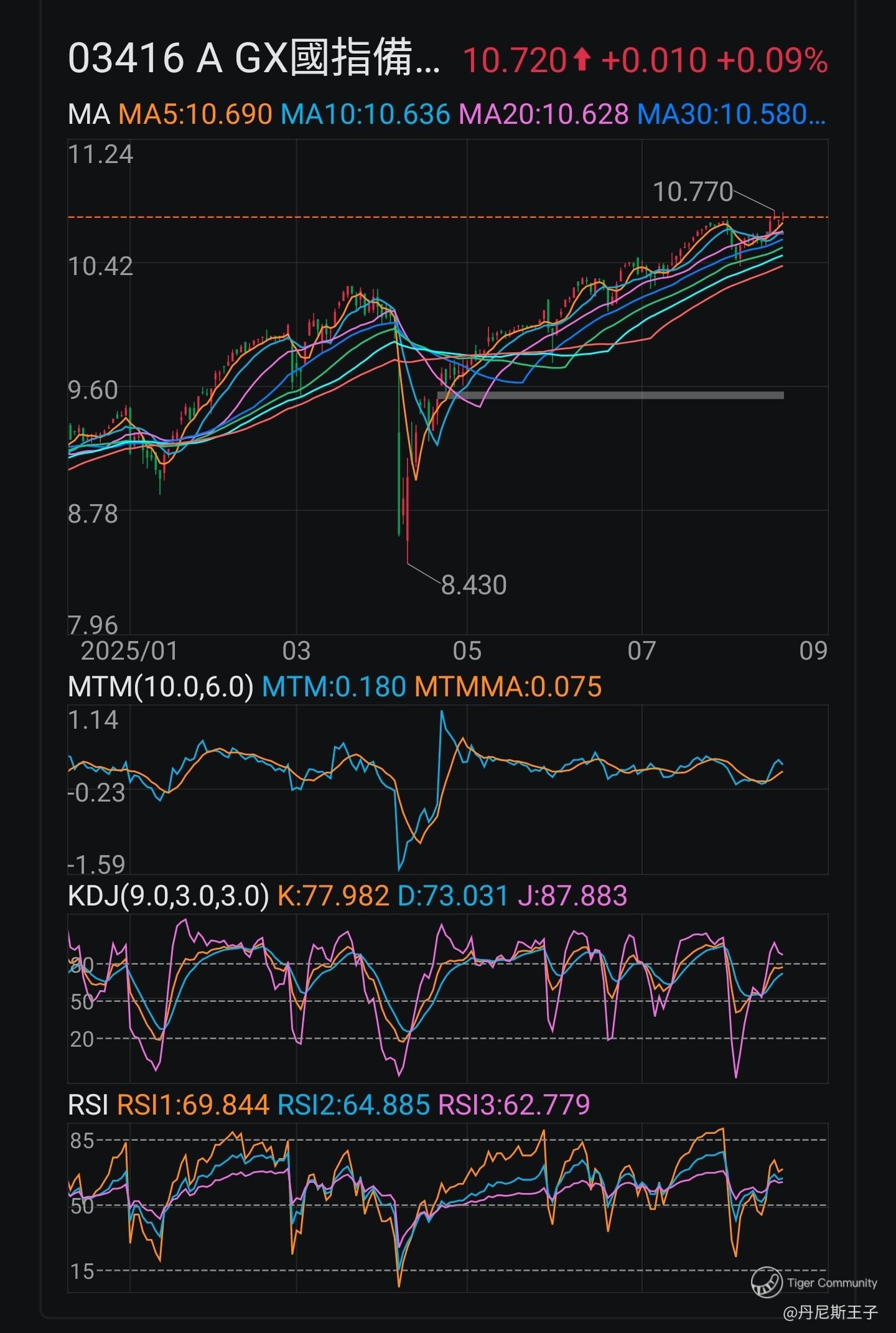Screen dimensions: 896x1333
Task: Select the MA30:10.580 value
Action: tap(732, 115)
